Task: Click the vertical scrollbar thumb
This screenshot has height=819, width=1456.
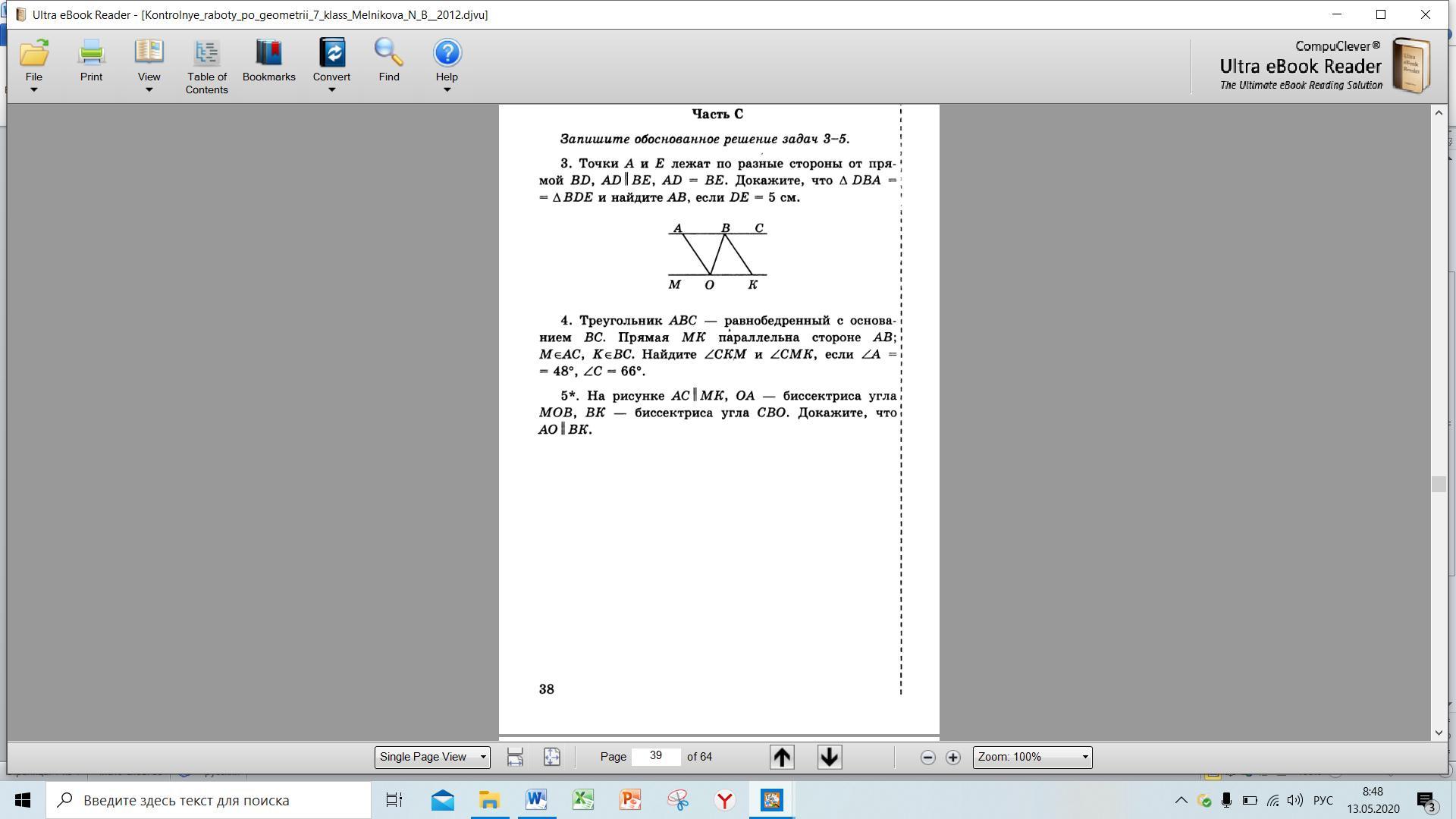Action: [1439, 484]
